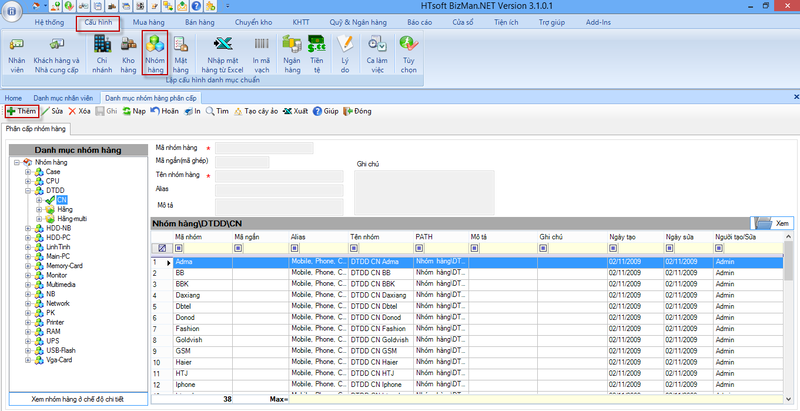Click the Nhân viên ribbon icon
Screen dimensions: 800x411
point(17,54)
